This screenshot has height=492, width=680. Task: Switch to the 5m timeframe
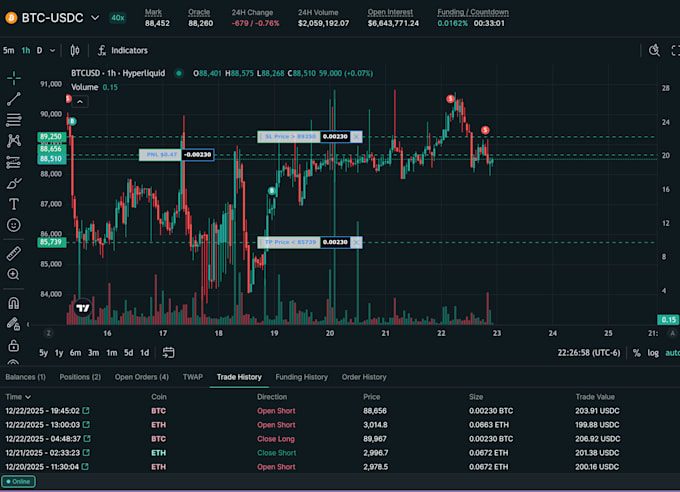pos(9,51)
